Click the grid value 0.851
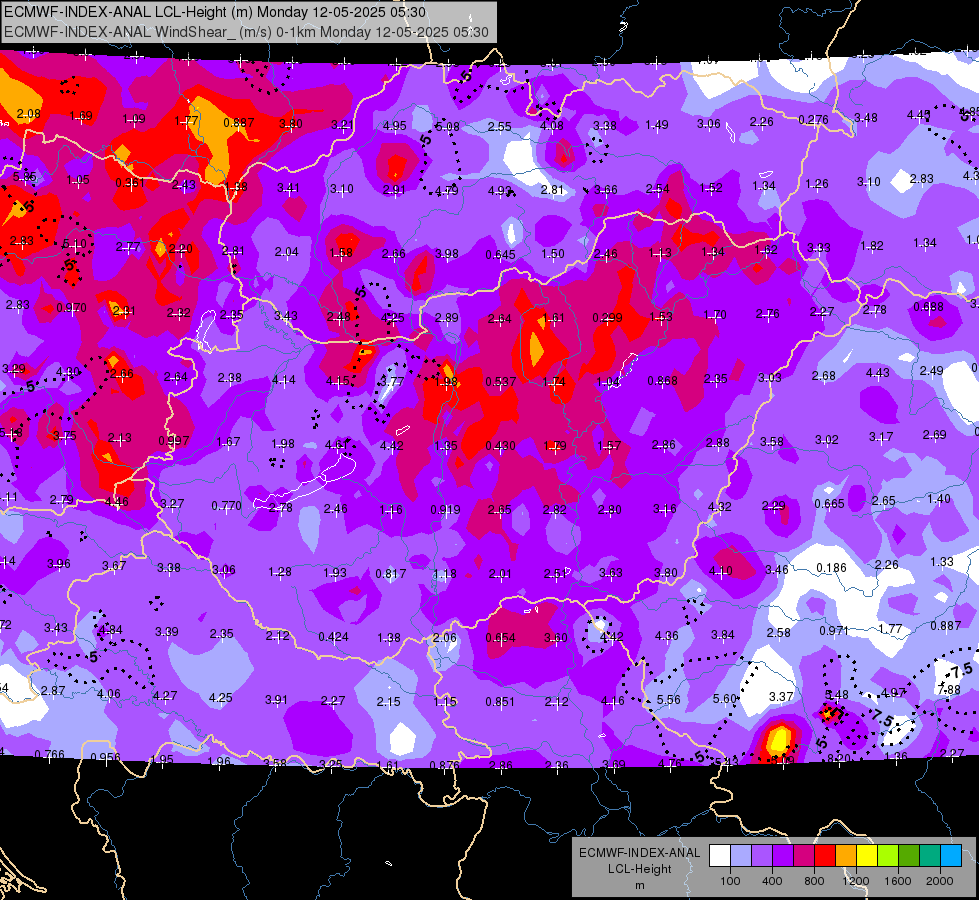This screenshot has height=900, width=979. pyautogui.click(x=501, y=702)
